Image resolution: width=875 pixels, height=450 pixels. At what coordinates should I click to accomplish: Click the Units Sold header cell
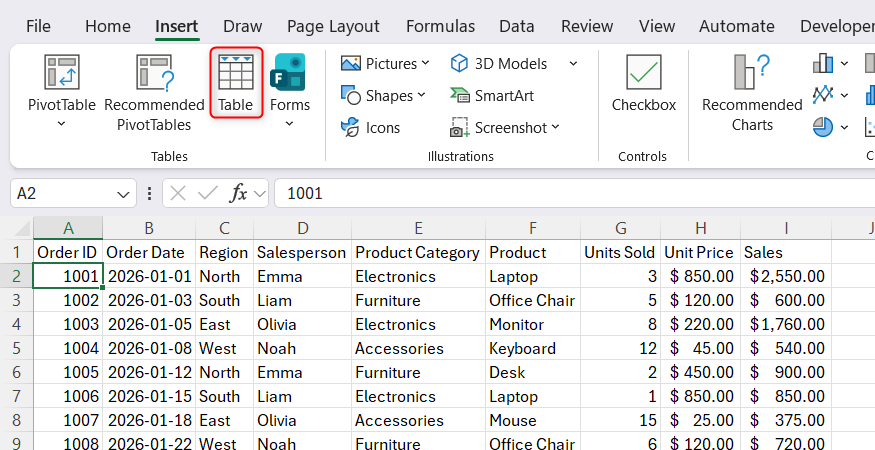coord(621,252)
